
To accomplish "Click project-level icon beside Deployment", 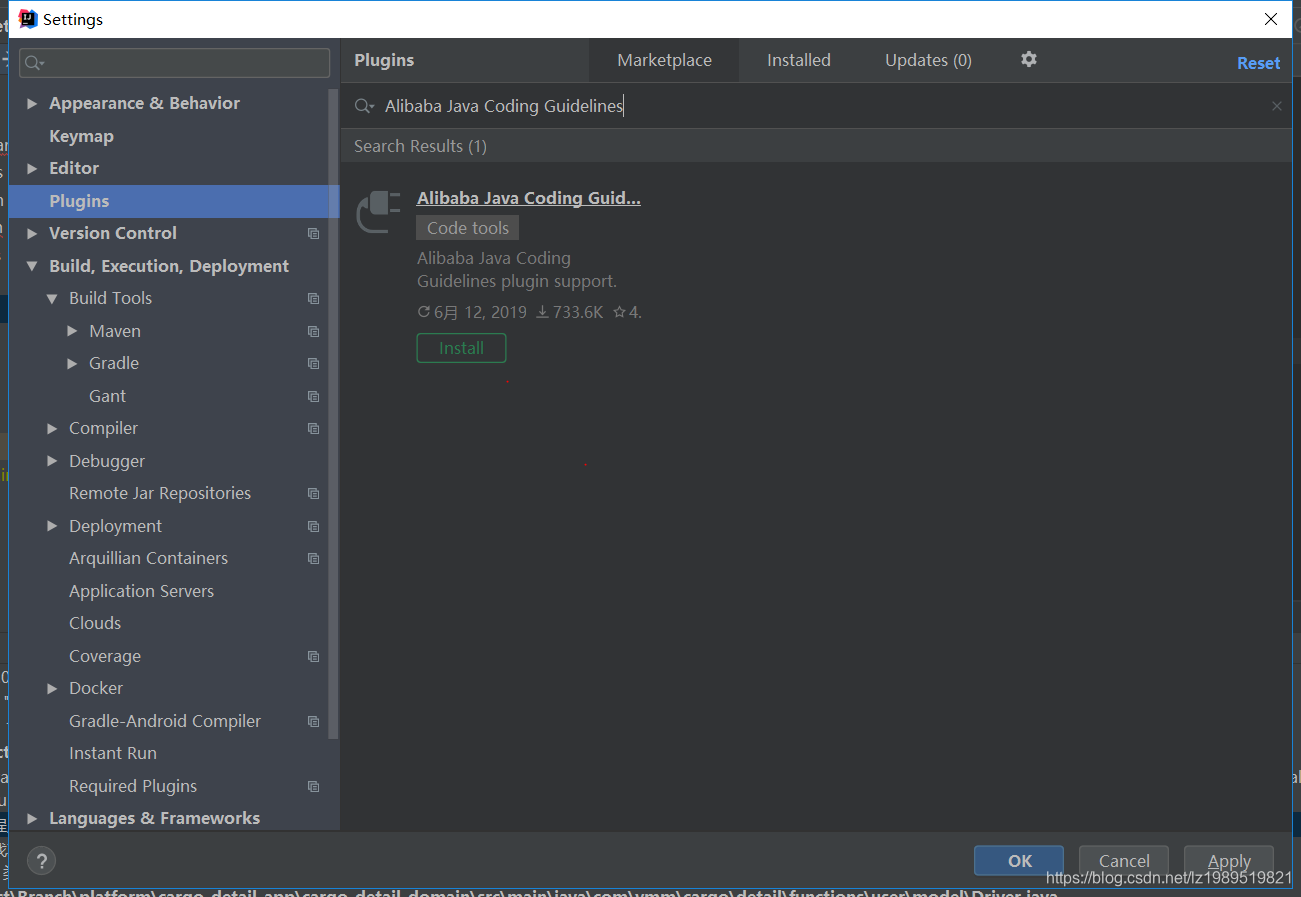I will point(314,526).
